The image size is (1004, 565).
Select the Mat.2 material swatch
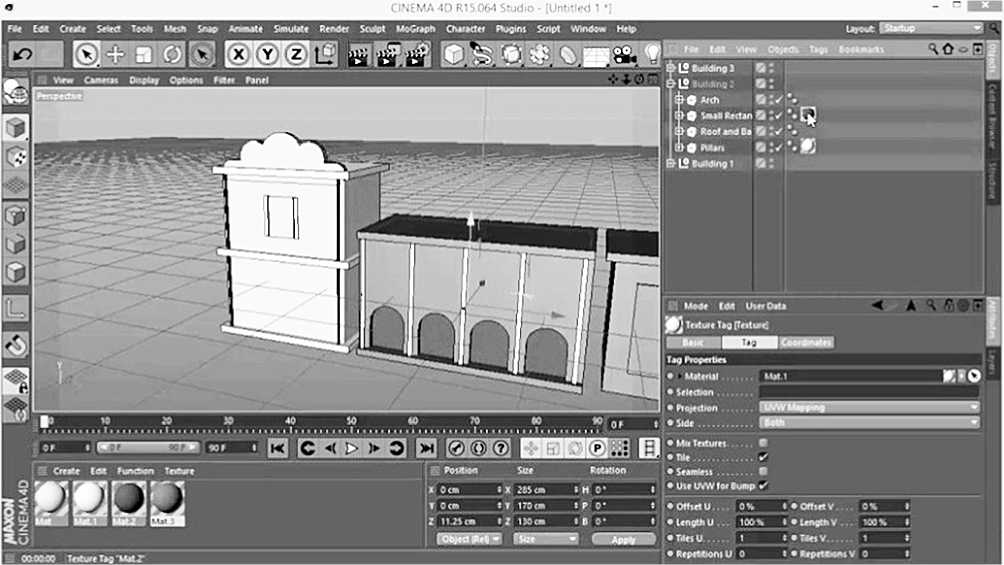pos(126,500)
